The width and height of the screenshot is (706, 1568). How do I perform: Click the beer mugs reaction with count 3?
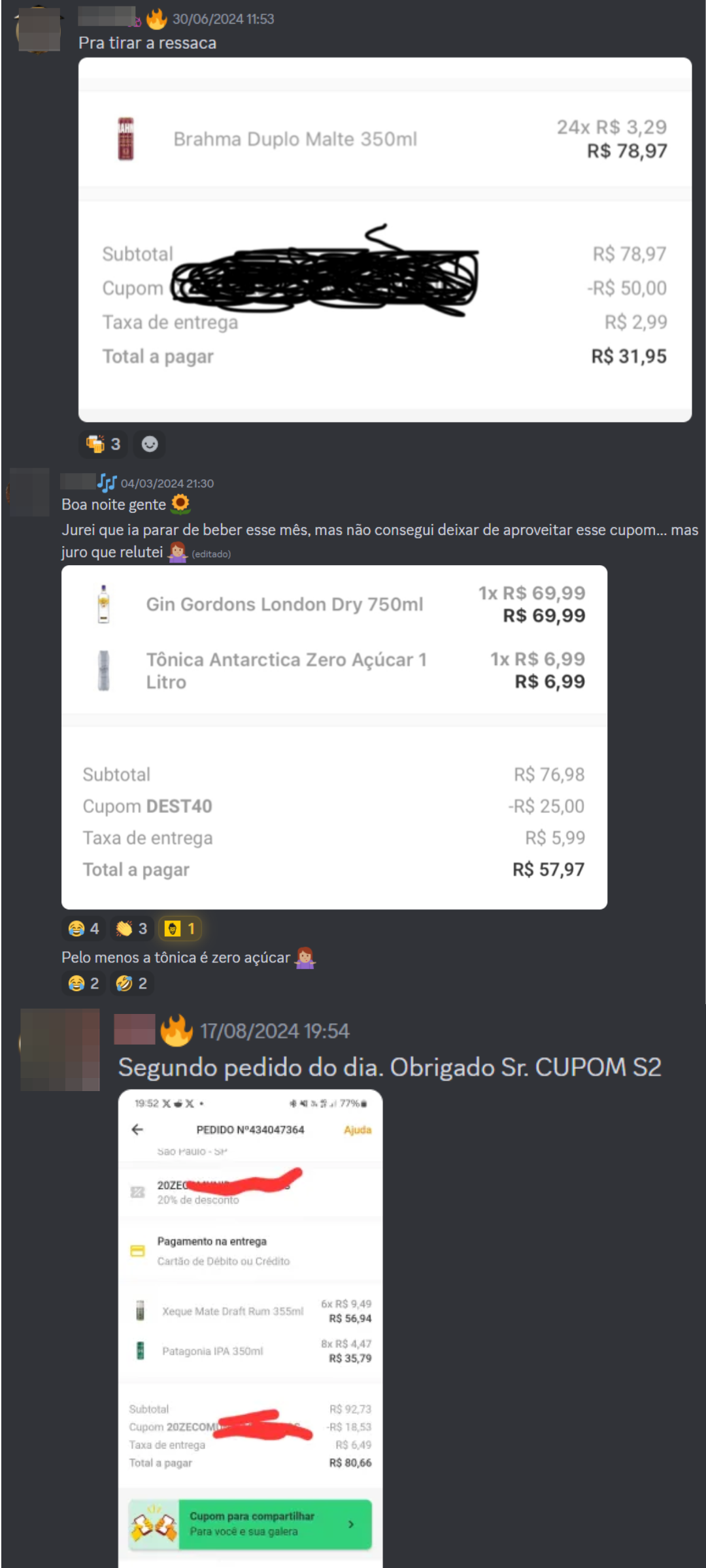point(103,444)
